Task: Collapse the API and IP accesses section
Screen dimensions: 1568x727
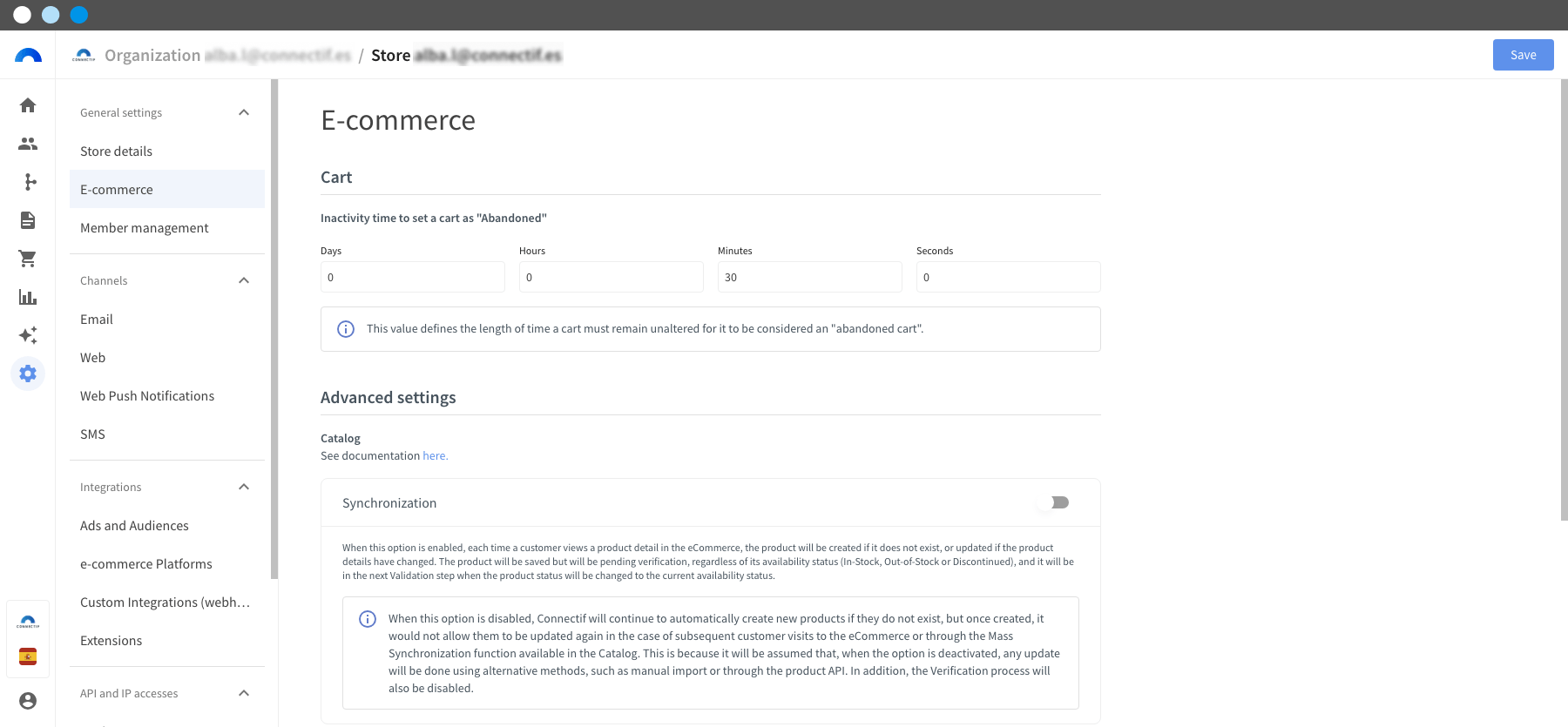Action: click(x=244, y=693)
